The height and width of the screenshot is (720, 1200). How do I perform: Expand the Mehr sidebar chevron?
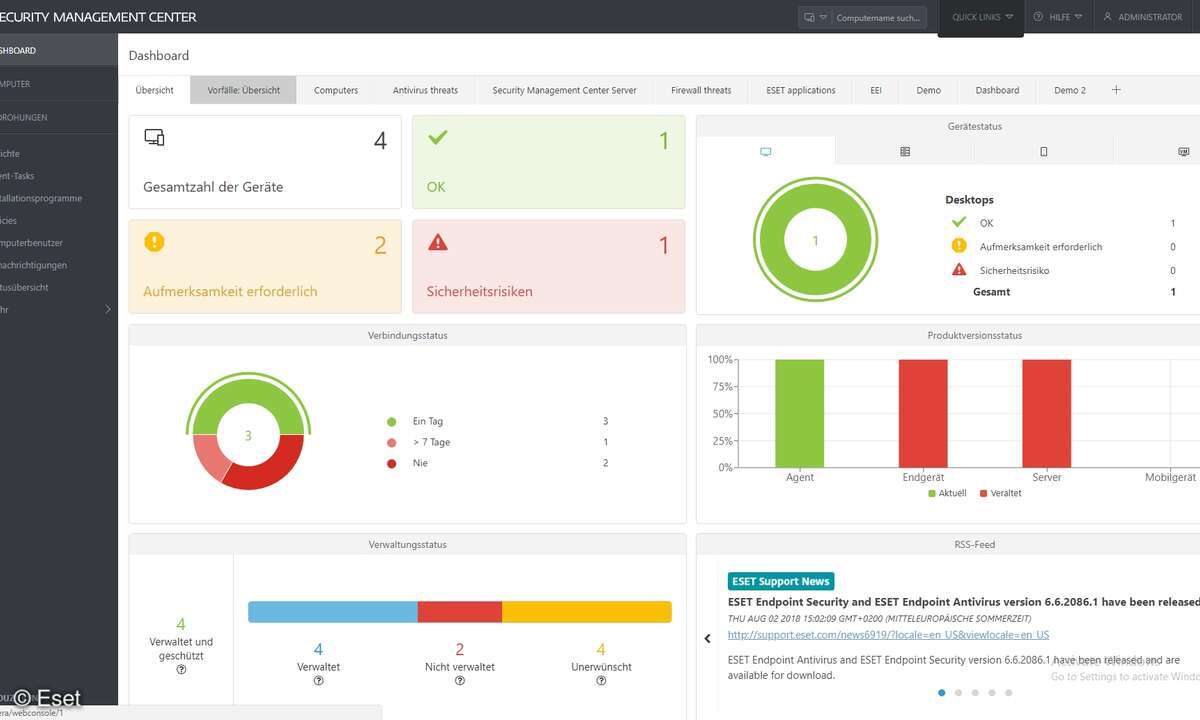click(108, 310)
